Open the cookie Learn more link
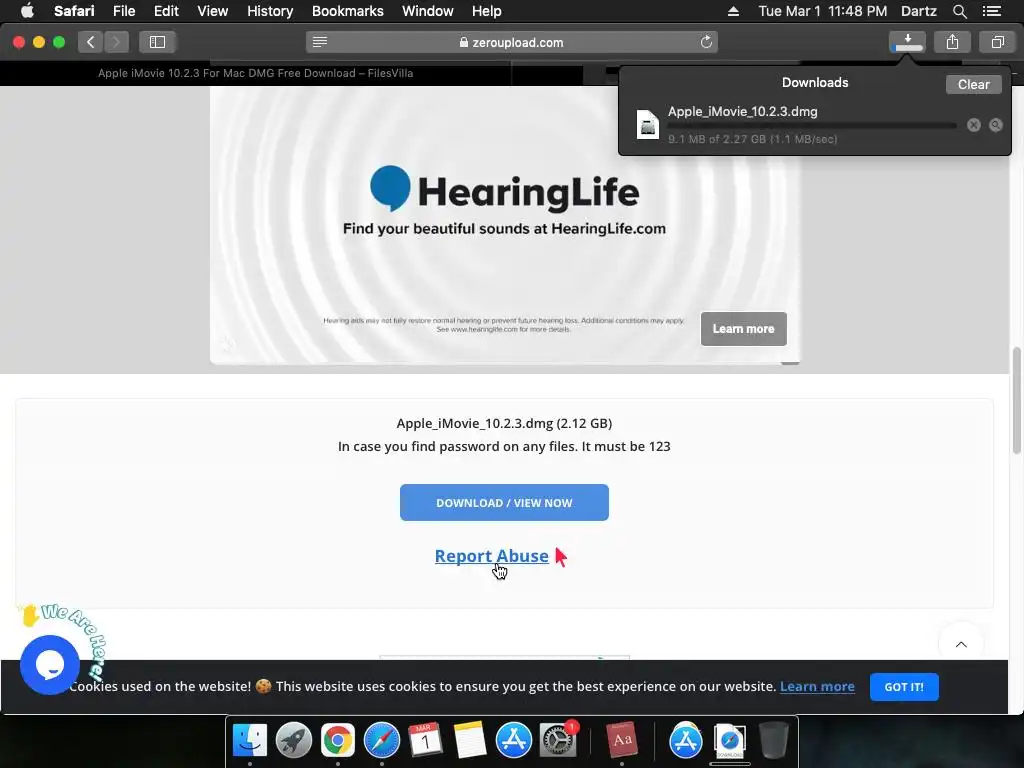This screenshot has width=1024, height=768. [x=817, y=686]
